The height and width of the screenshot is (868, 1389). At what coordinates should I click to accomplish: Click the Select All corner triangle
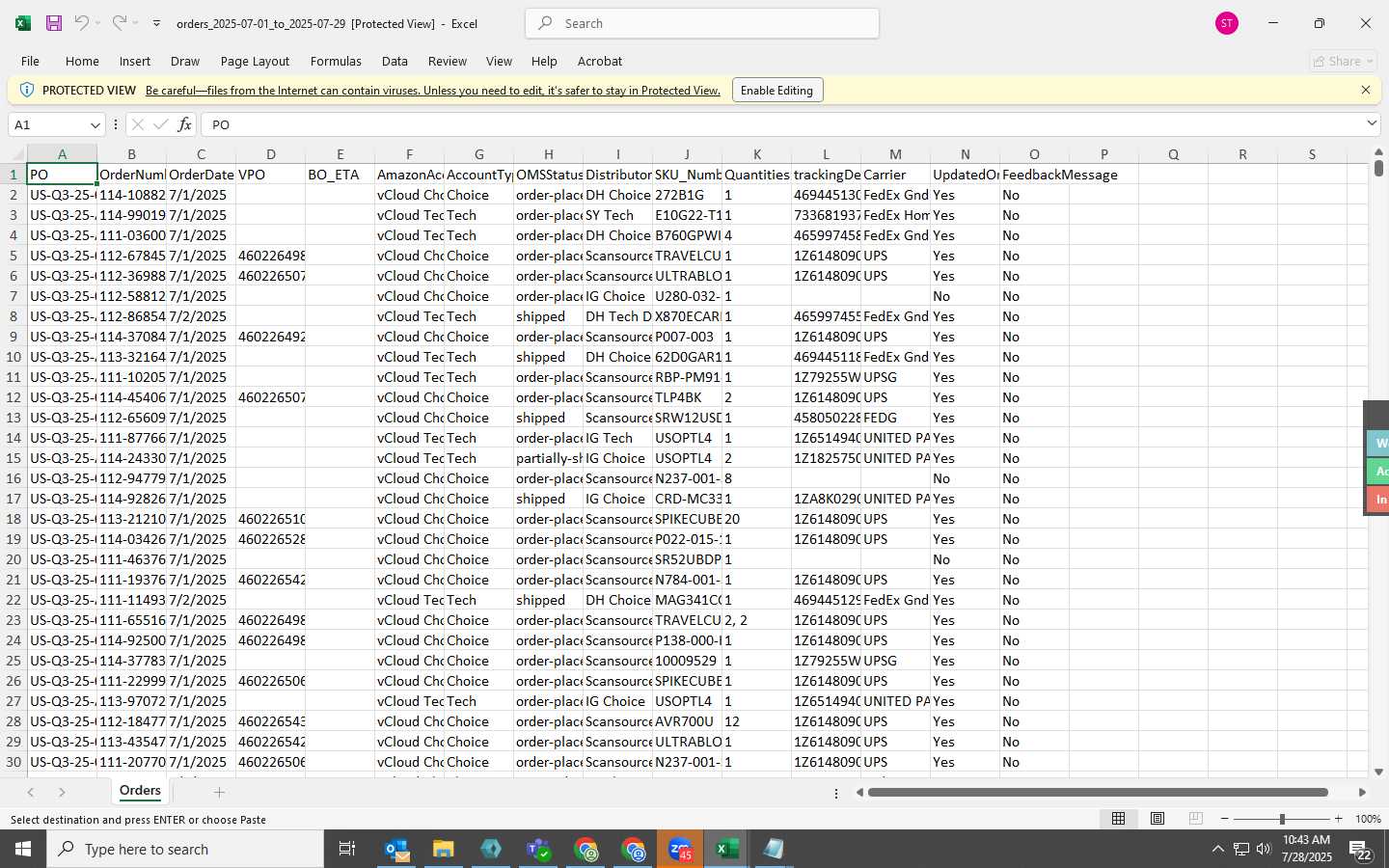click(17, 154)
